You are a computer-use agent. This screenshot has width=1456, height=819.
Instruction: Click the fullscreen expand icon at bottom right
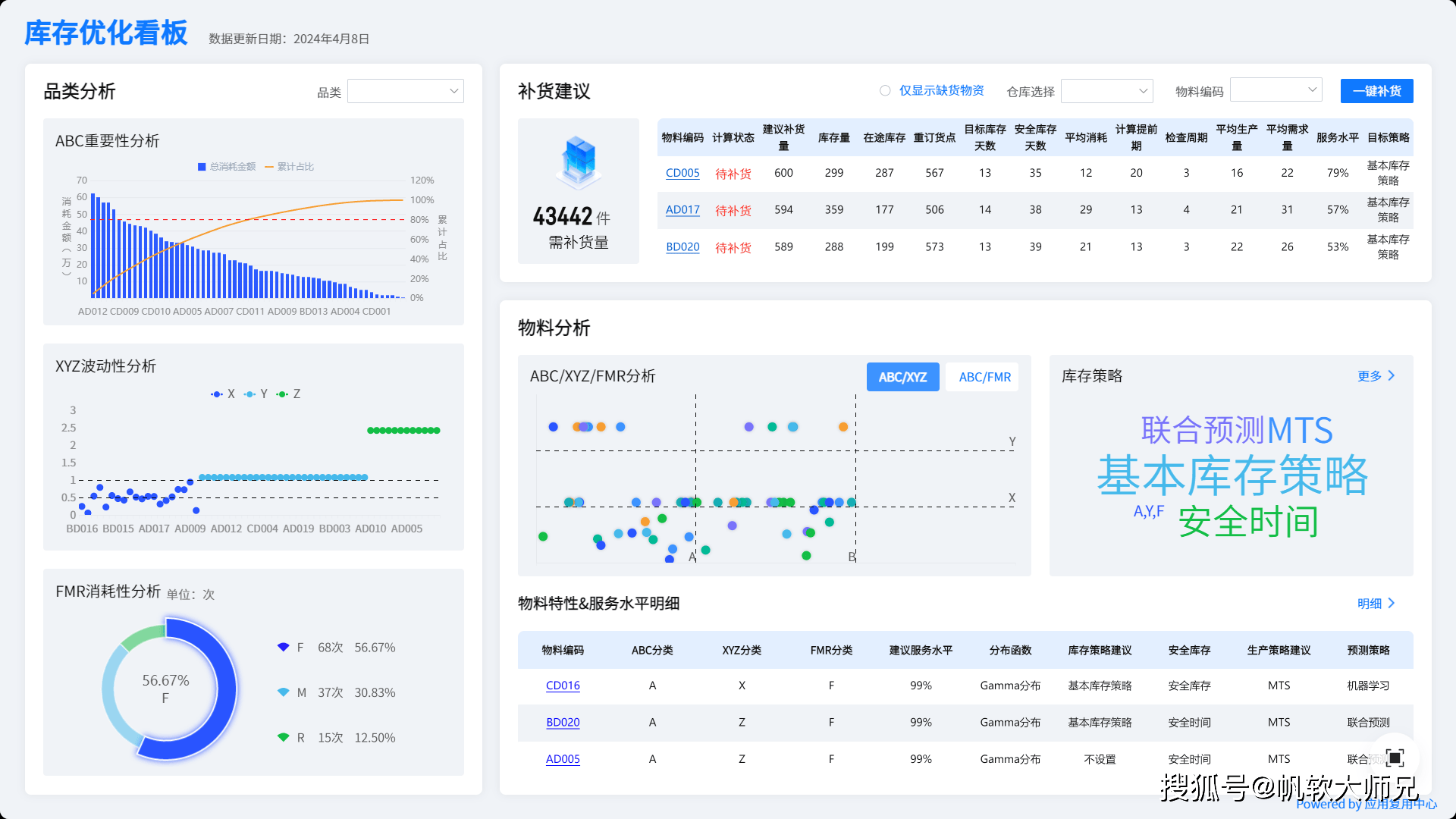coord(1396,757)
